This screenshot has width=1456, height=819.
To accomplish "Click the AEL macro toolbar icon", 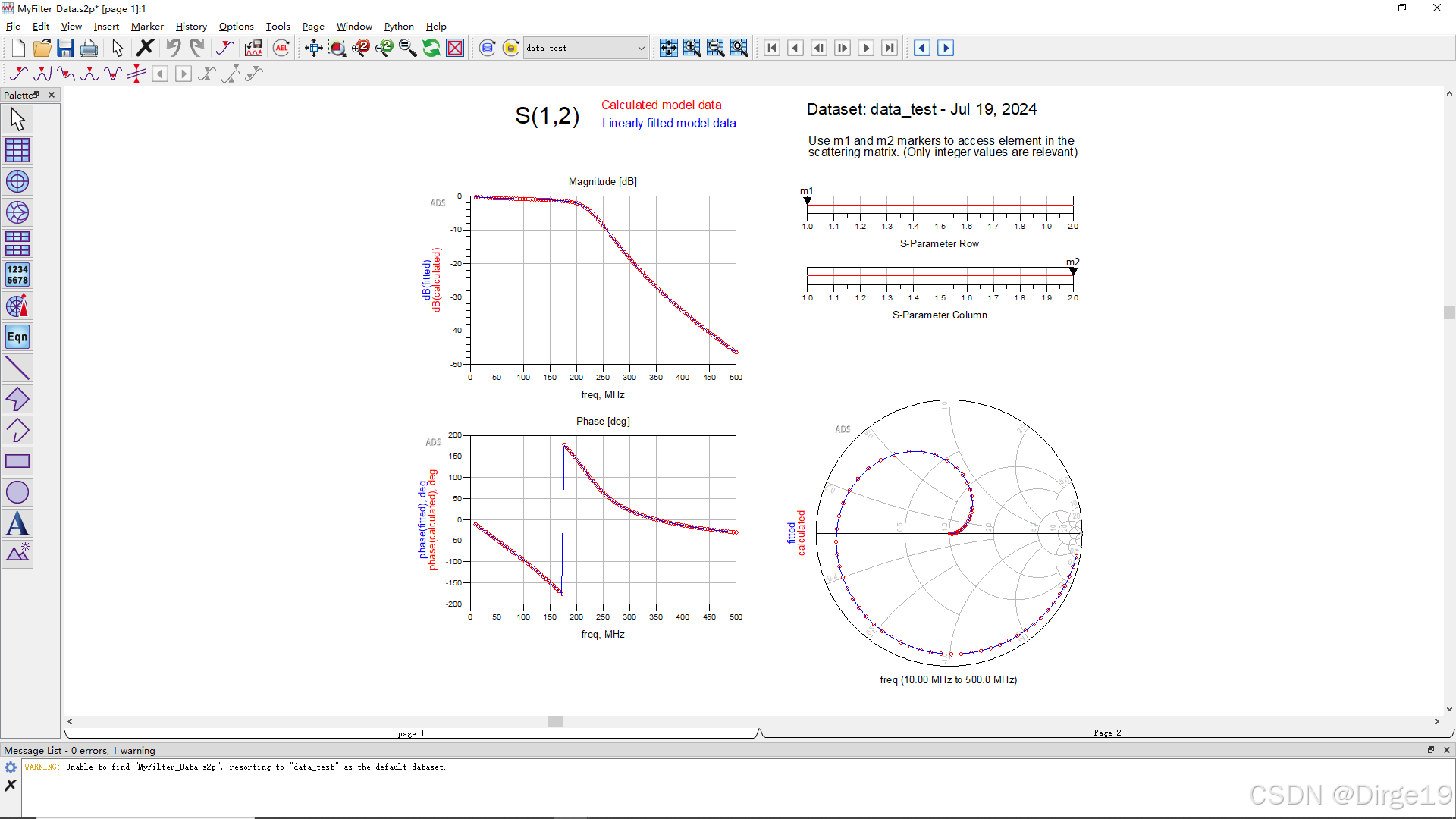I will [x=281, y=47].
